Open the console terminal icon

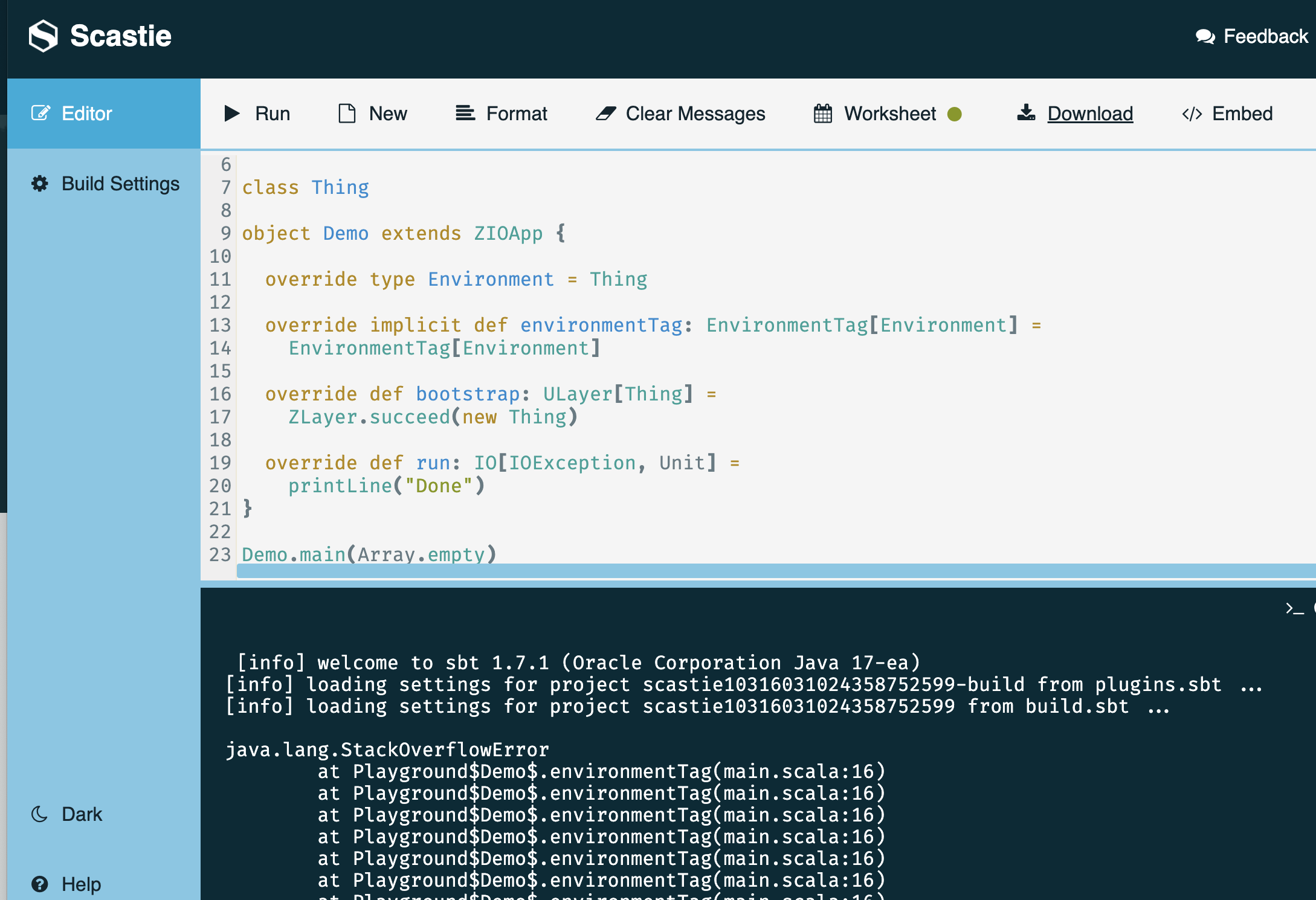[1295, 610]
